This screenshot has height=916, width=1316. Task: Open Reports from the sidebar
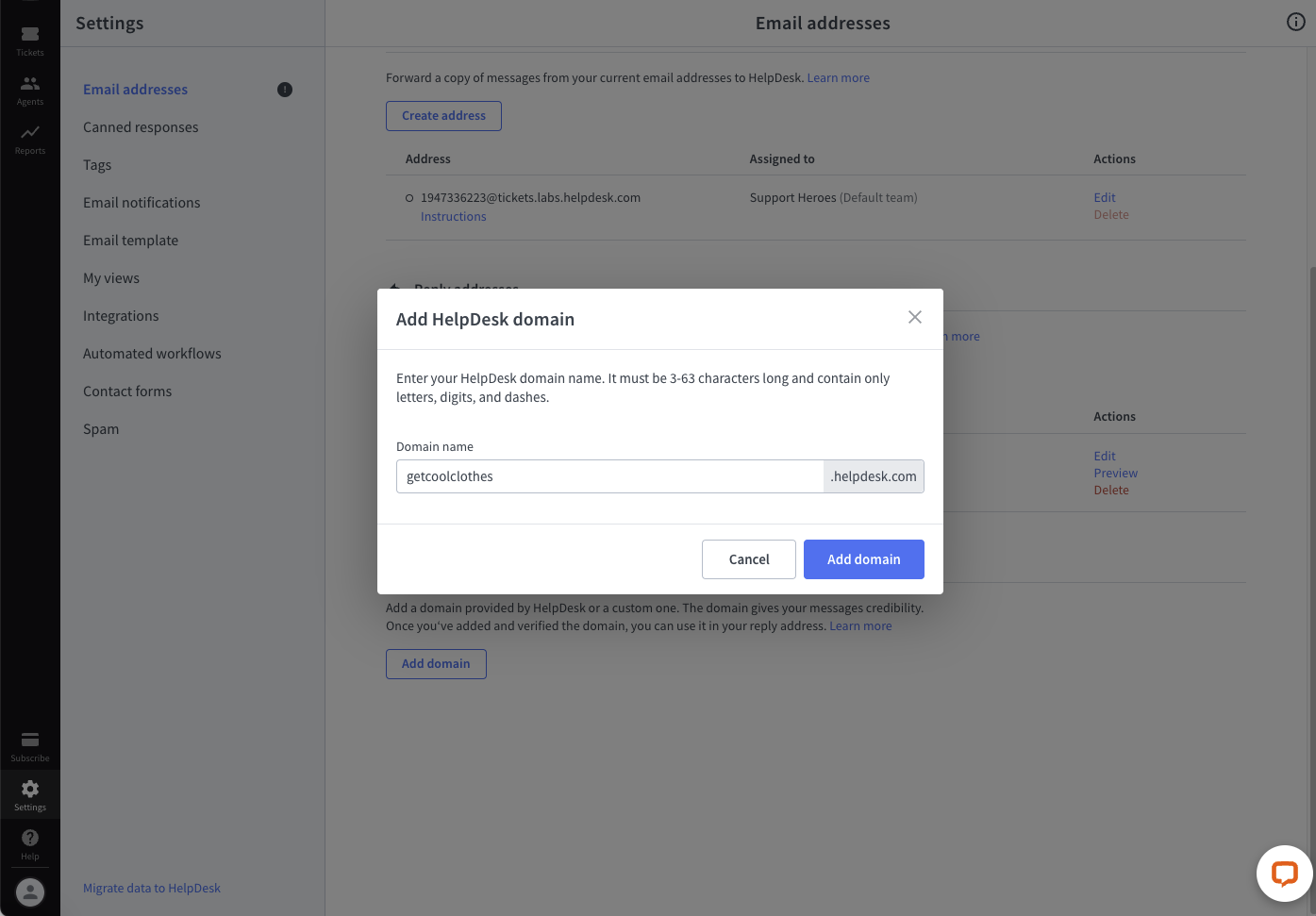(x=29, y=135)
